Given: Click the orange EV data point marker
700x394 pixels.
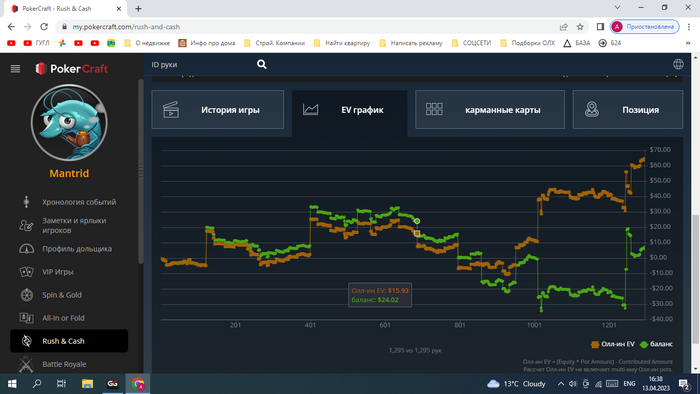Looking at the screenshot, I should click(417, 233).
